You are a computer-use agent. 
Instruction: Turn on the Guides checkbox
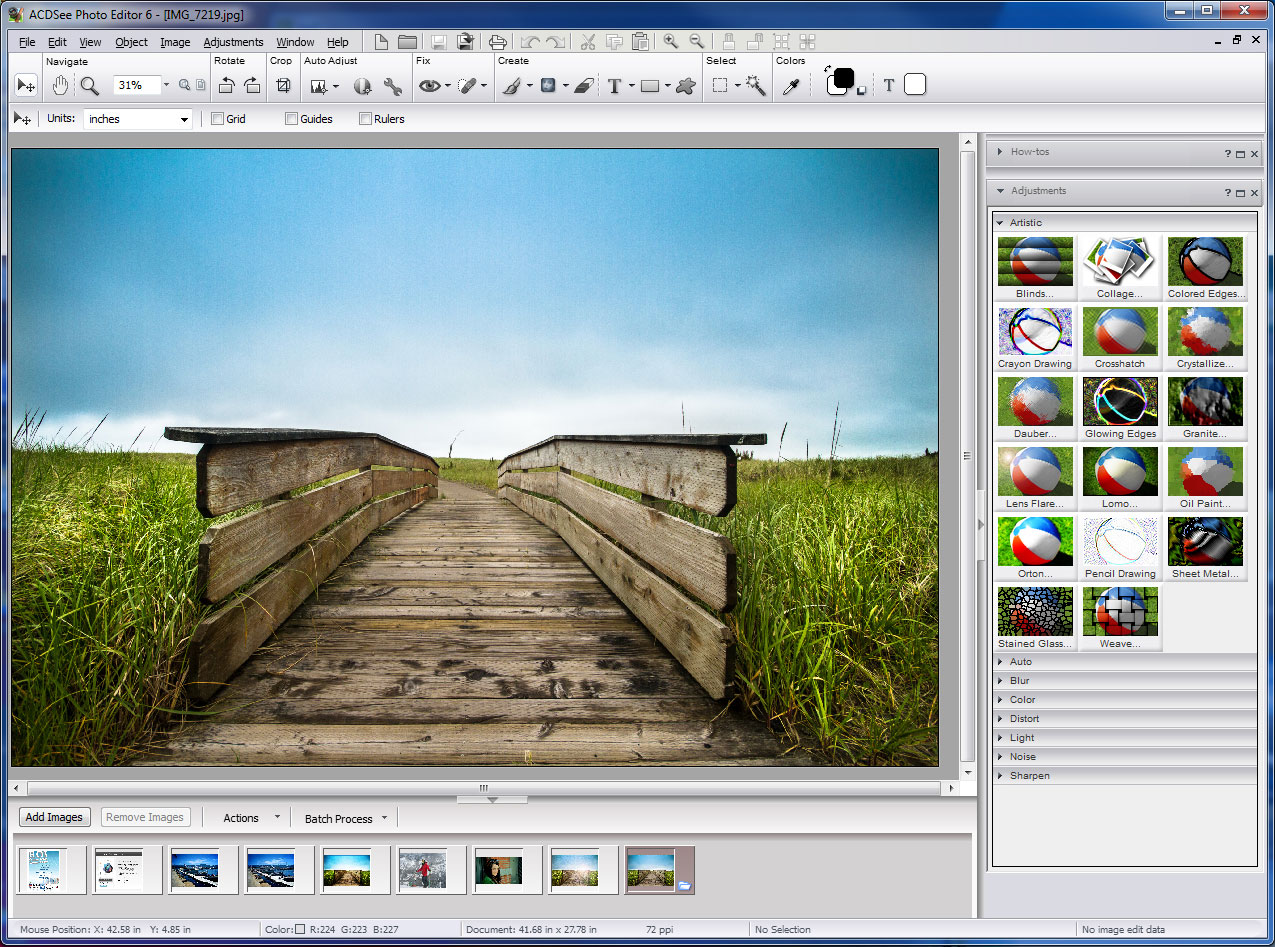[x=291, y=119]
